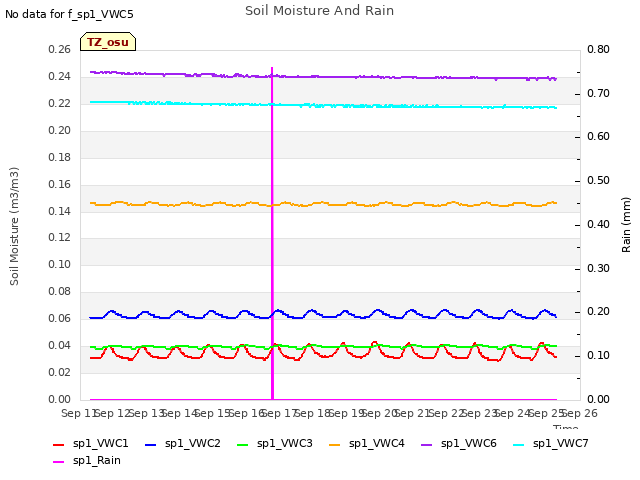Select the sp1_VWC3 legend label
Image resolution: width=640 pixels, height=480 pixels.
284,444
